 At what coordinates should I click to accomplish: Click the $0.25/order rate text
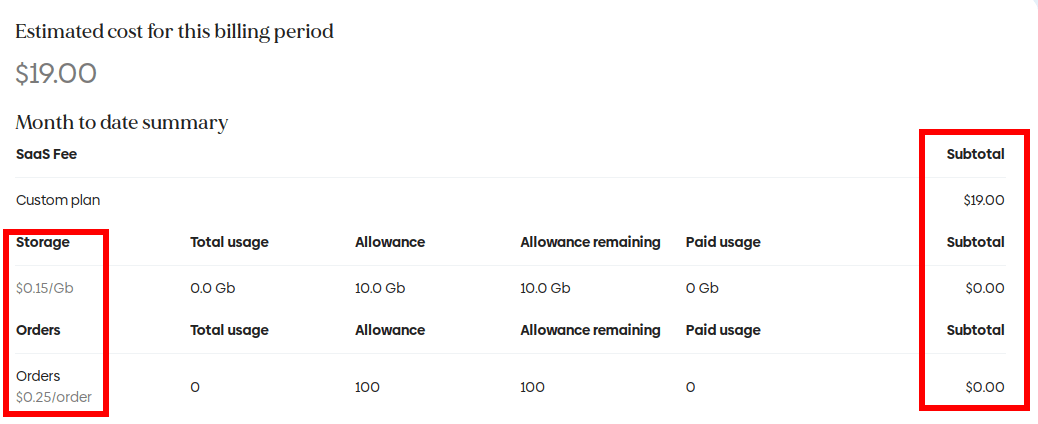[54, 397]
